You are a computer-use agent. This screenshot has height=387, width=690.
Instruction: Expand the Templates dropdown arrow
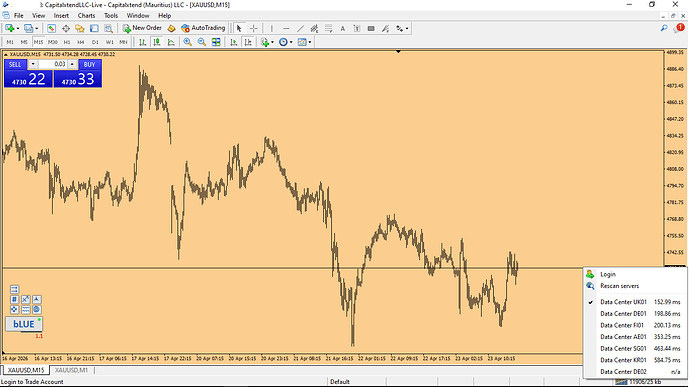tap(310, 42)
